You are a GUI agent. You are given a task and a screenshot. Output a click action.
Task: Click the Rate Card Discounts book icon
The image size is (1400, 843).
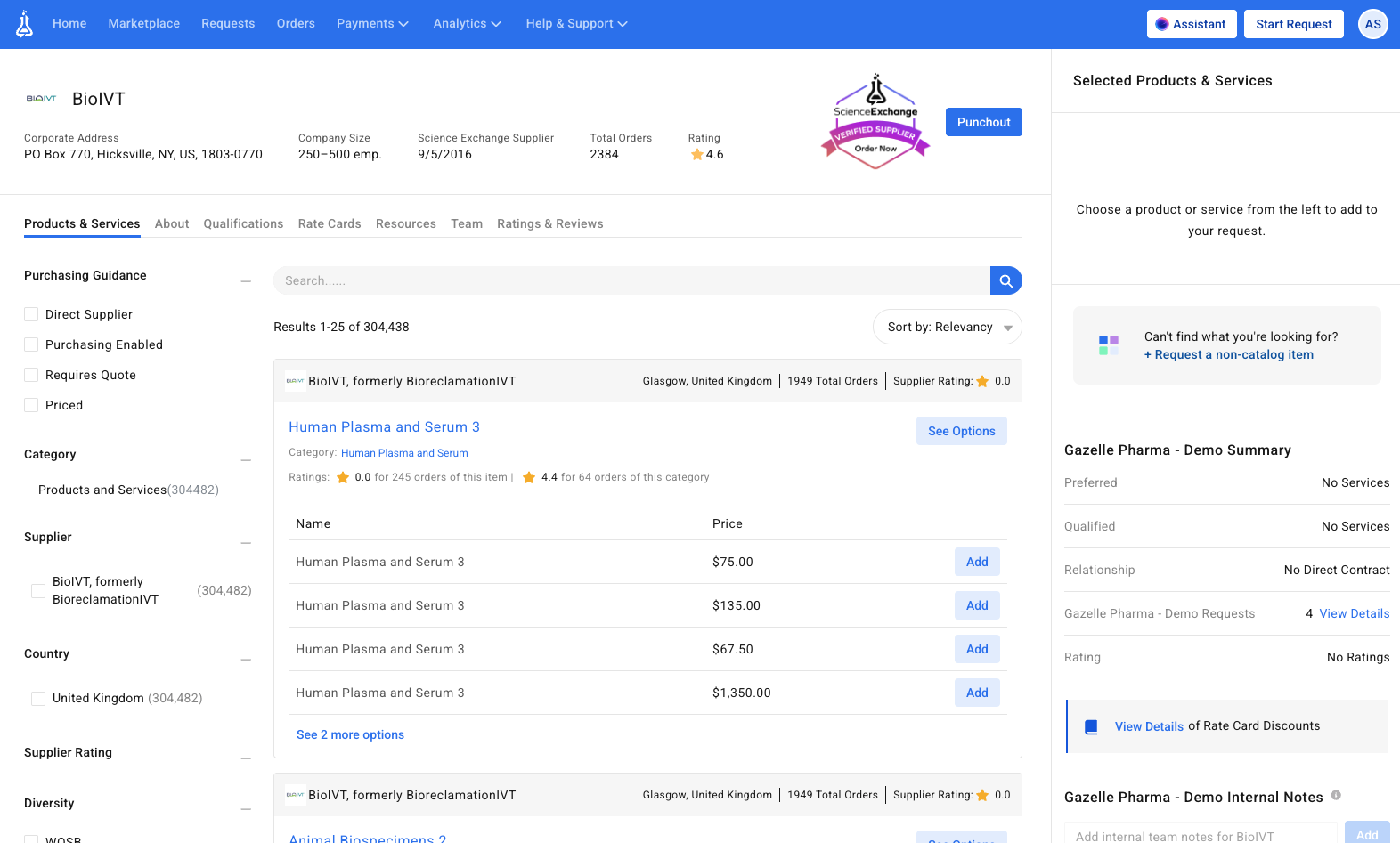(x=1091, y=727)
